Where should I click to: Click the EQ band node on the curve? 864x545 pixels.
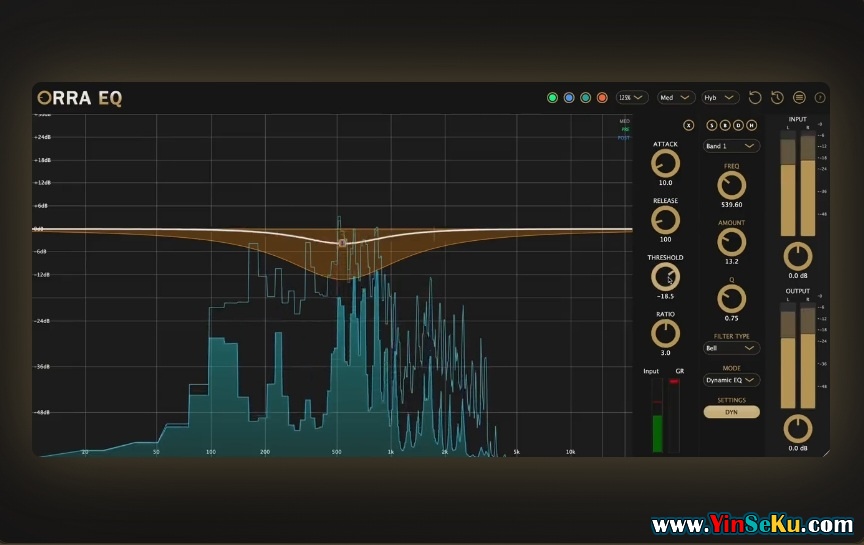pos(342,243)
